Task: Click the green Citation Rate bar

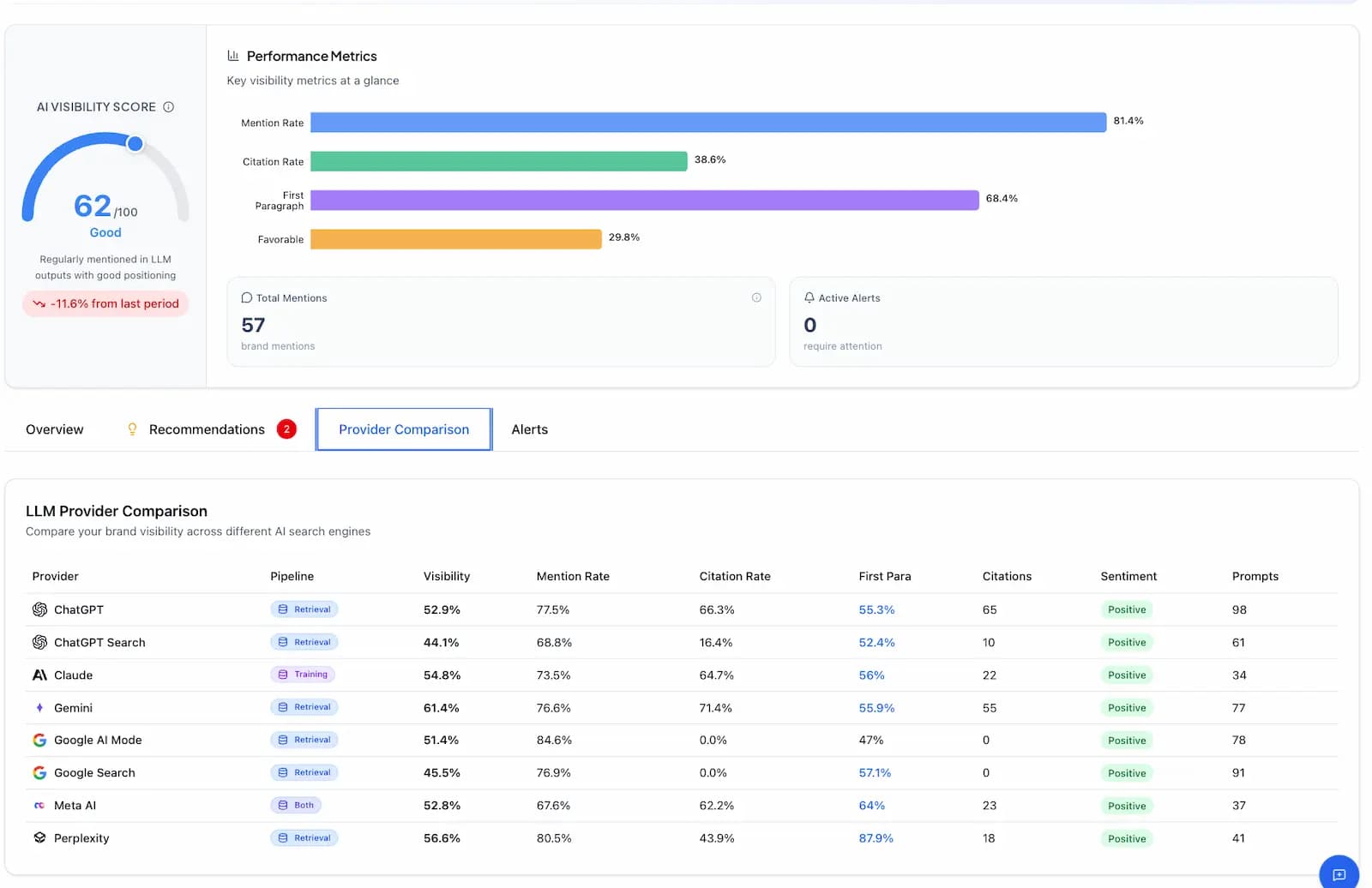Action: point(499,161)
